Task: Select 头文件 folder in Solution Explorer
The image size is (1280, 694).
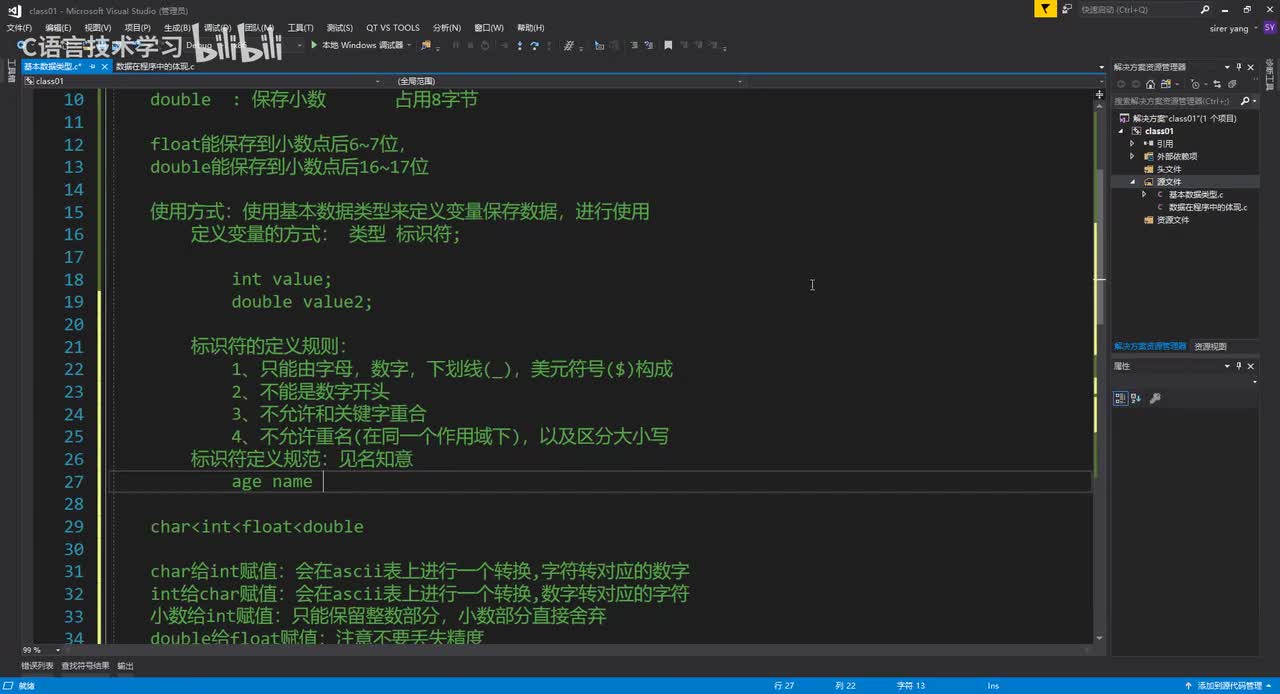Action: point(1169,169)
